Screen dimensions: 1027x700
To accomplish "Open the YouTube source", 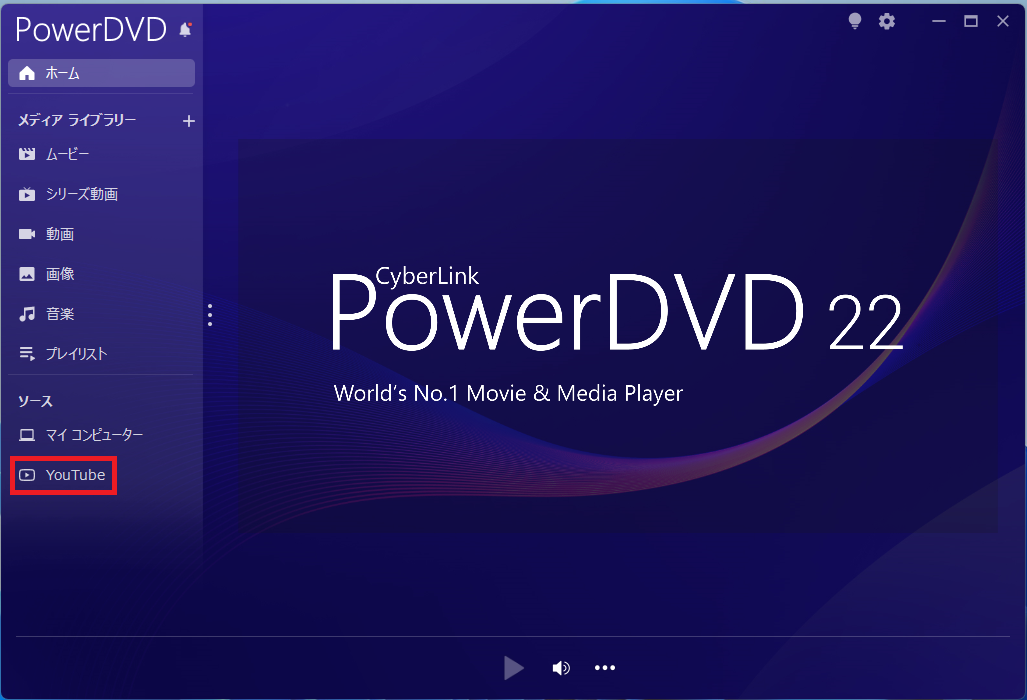I will click(64, 475).
